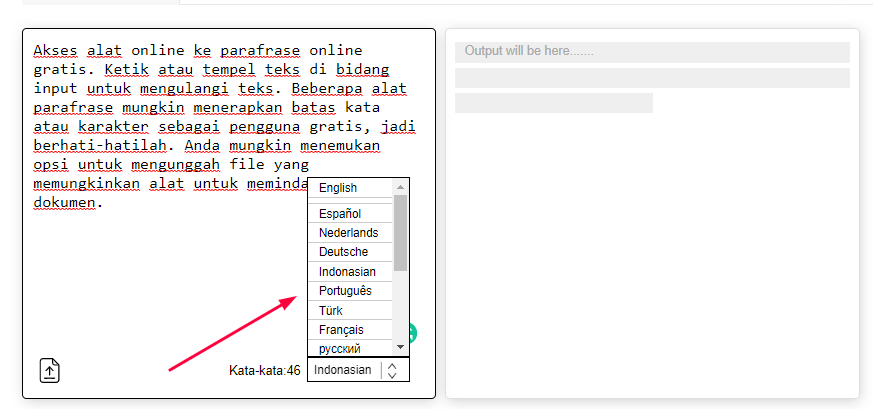Click the language list scrollbar thumb

tap(400, 233)
